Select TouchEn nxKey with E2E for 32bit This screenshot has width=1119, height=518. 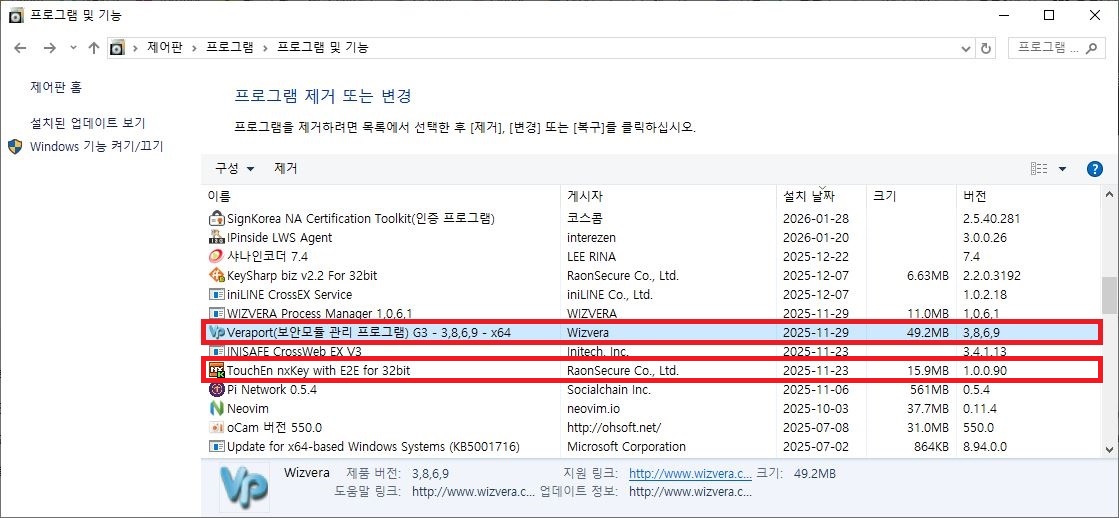(318, 370)
